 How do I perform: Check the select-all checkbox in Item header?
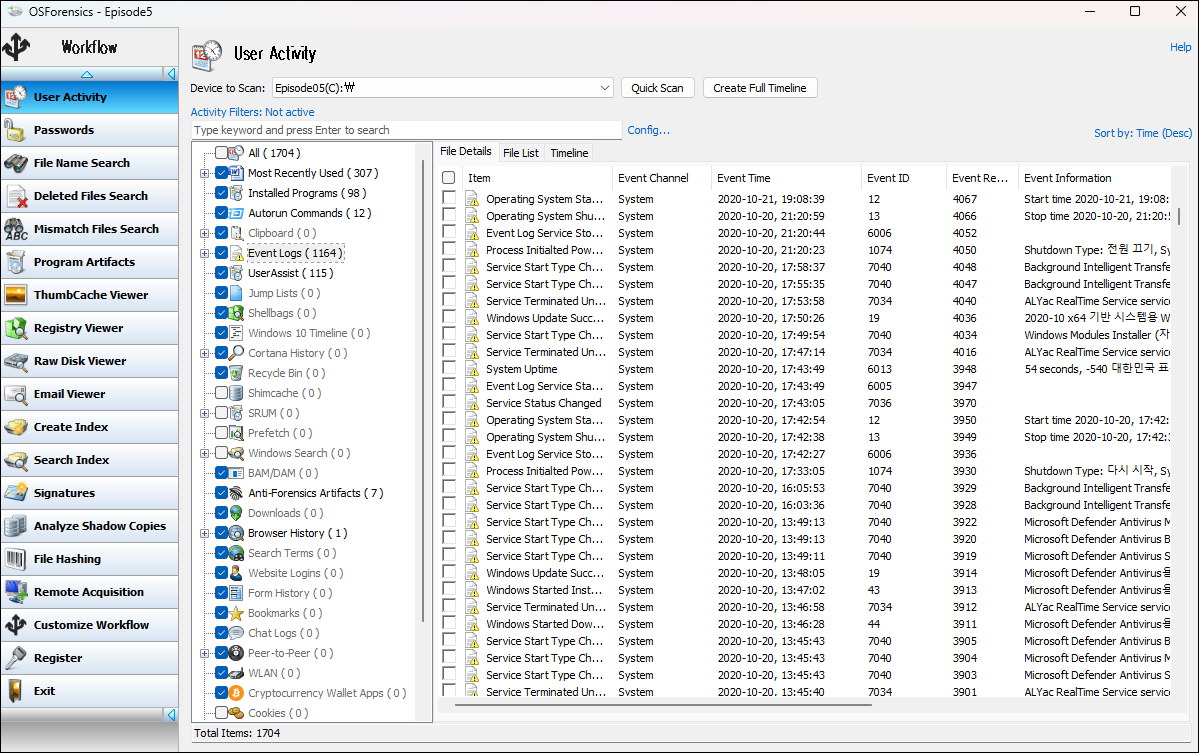click(x=449, y=177)
